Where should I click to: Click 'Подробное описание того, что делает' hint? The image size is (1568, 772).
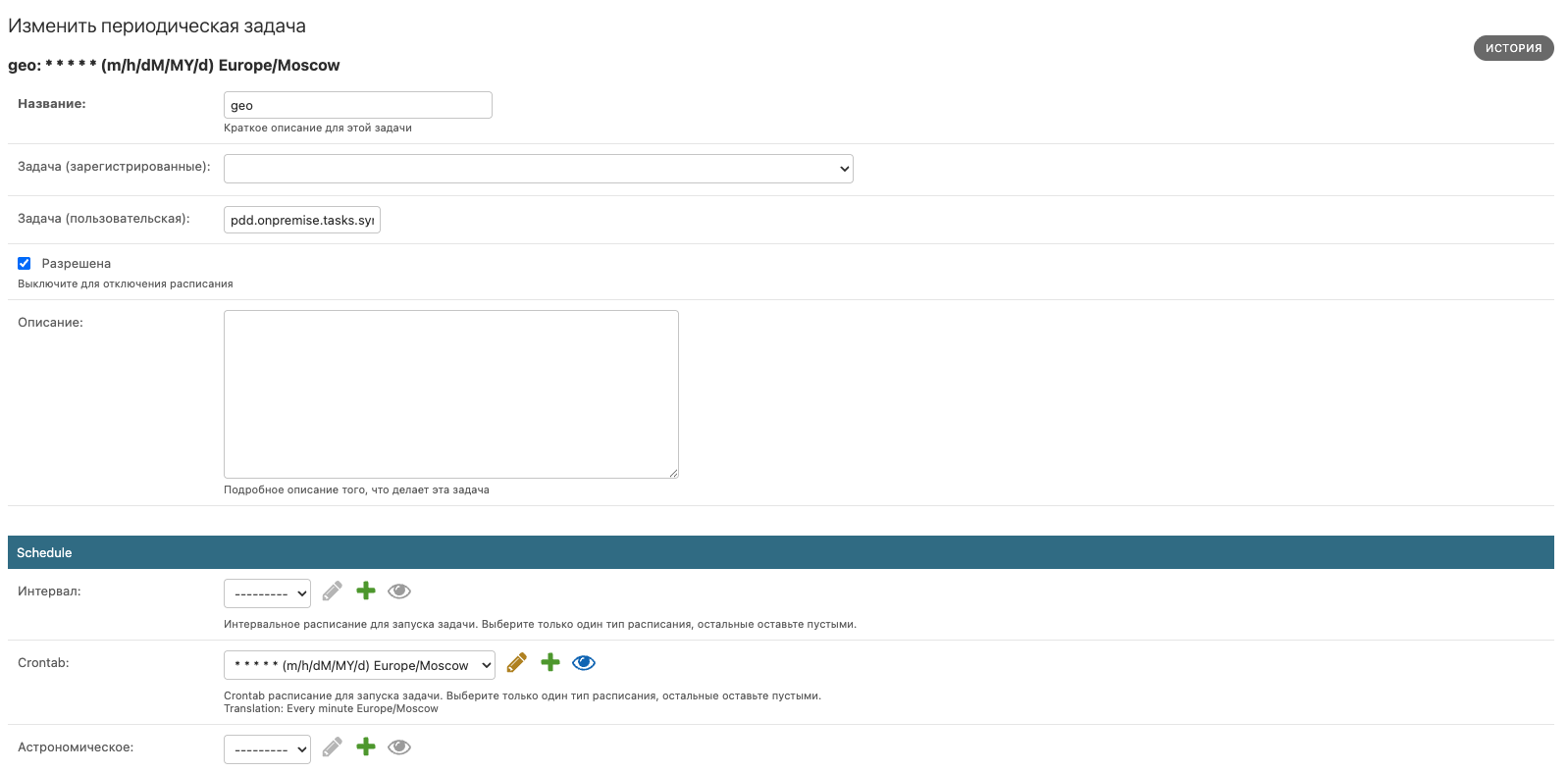(x=356, y=489)
